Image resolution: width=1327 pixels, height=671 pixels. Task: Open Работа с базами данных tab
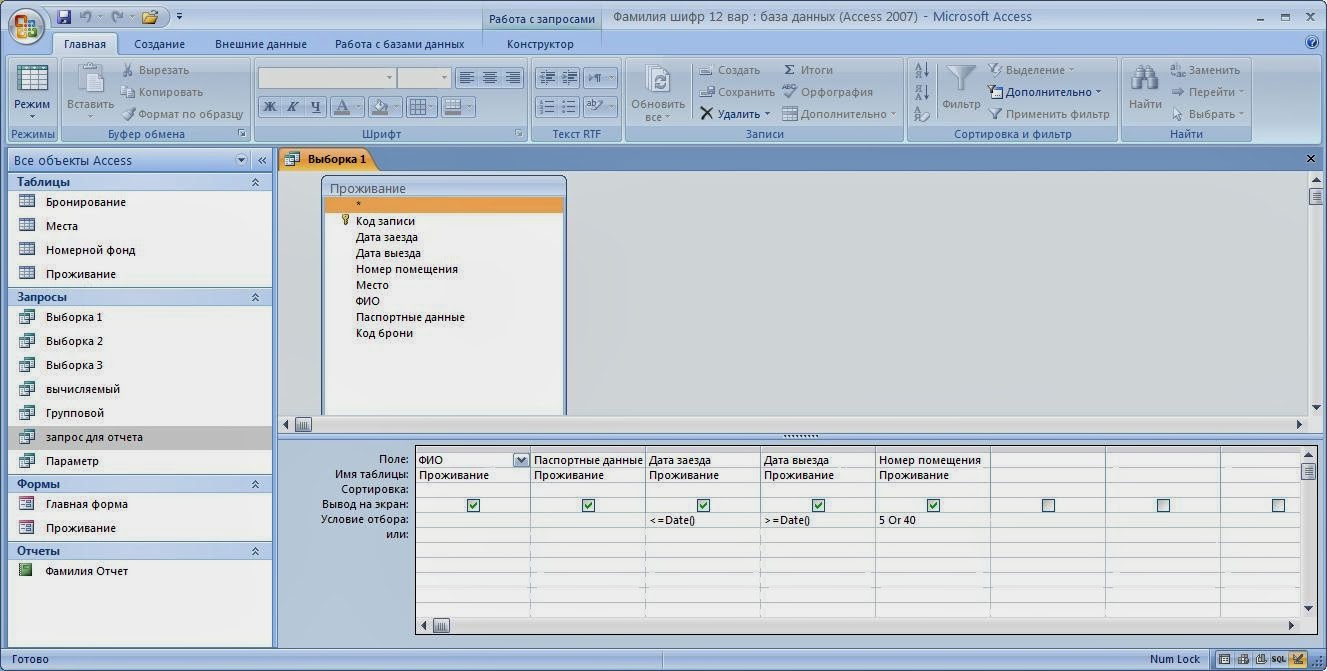click(x=400, y=44)
